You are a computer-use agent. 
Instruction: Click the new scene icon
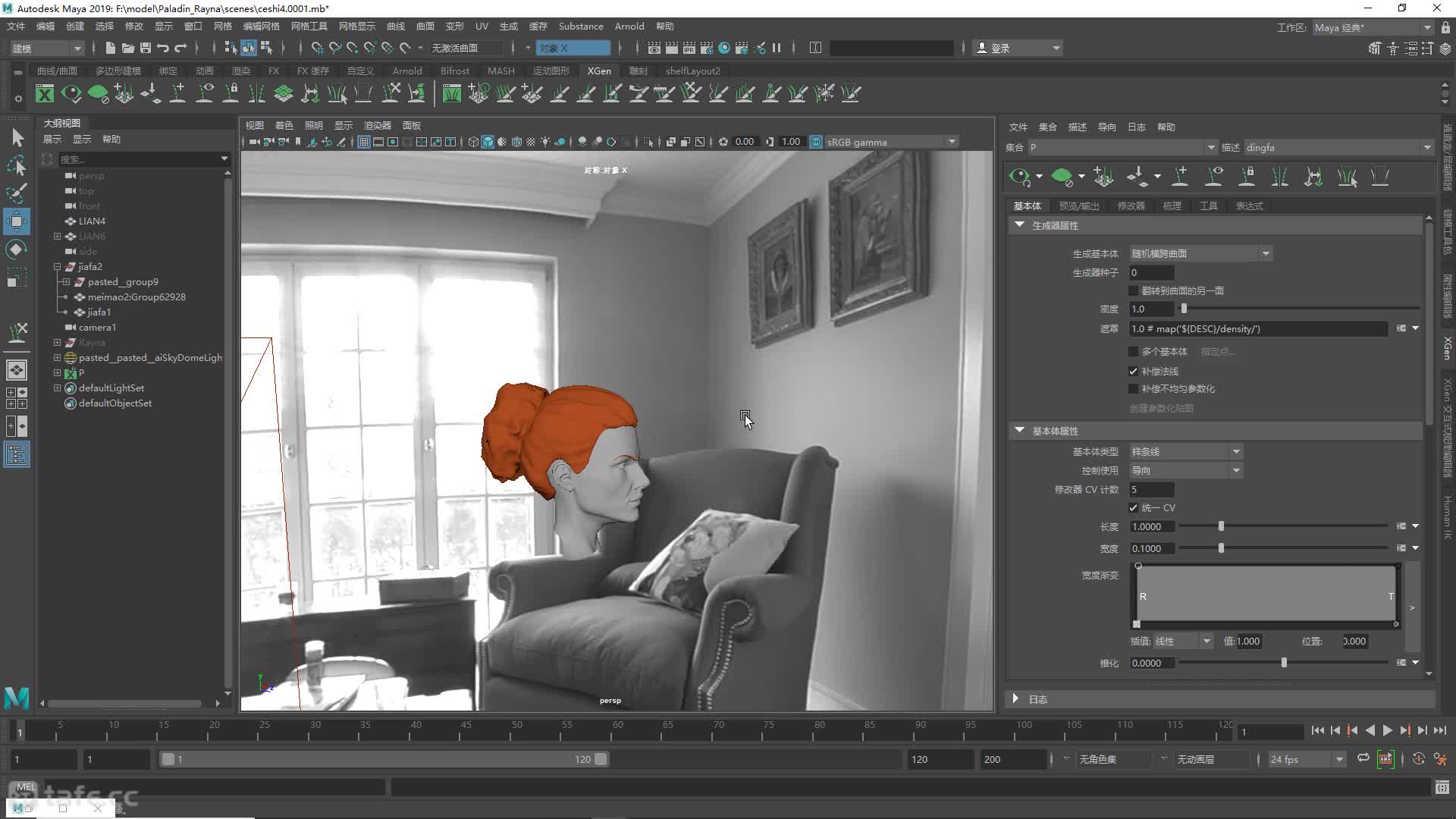(x=111, y=48)
